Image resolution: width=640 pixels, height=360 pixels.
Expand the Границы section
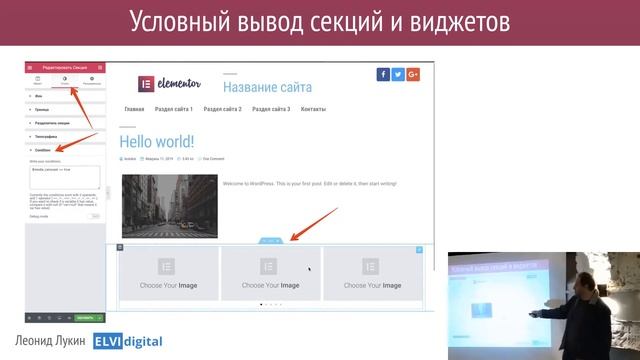click(65, 109)
